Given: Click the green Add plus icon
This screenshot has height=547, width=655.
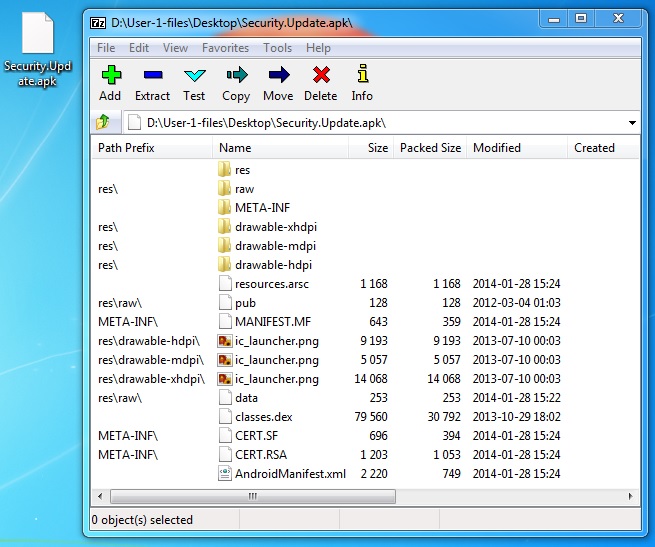Looking at the screenshot, I should [110, 75].
